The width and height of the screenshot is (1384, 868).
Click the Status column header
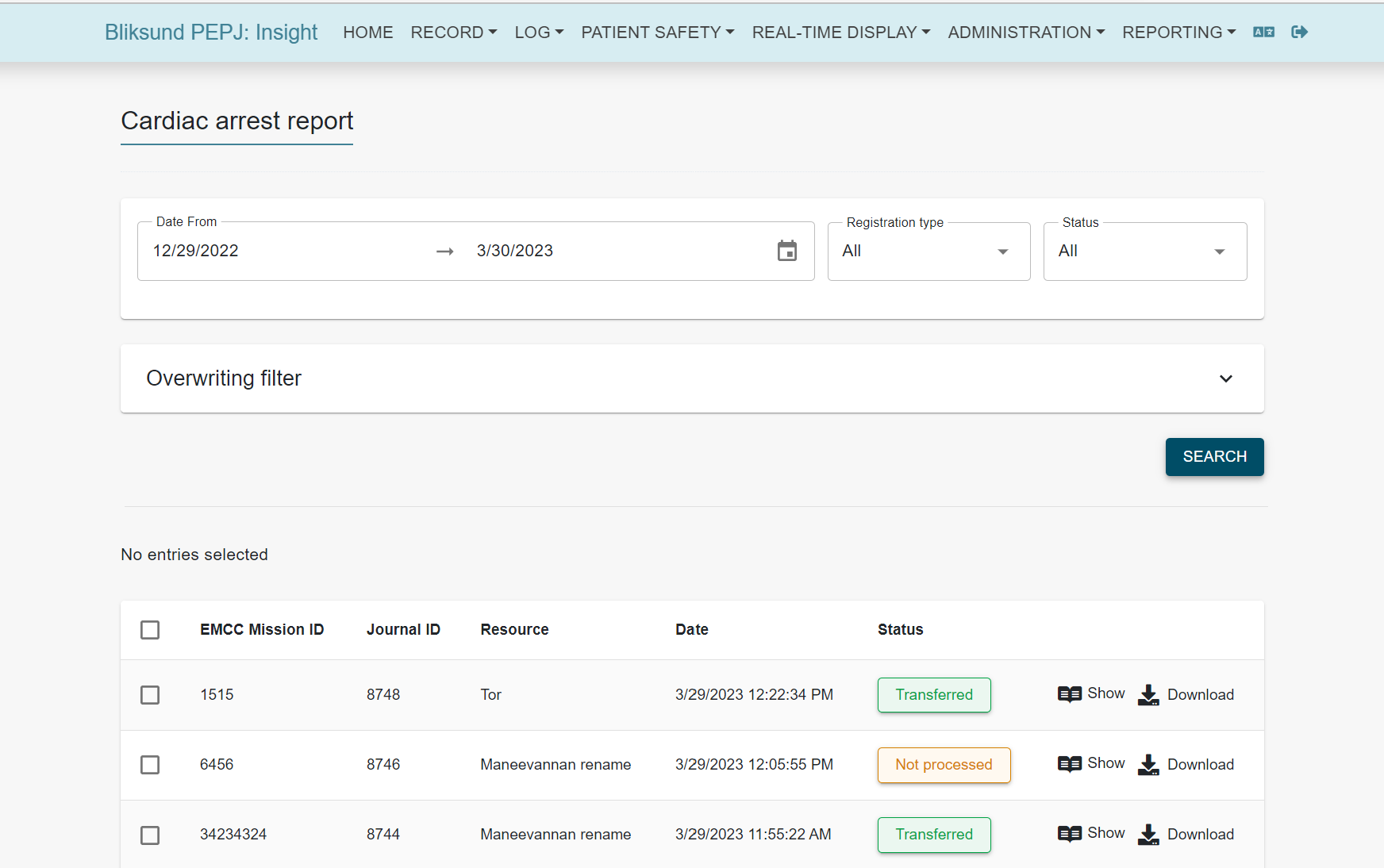click(x=901, y=630)
